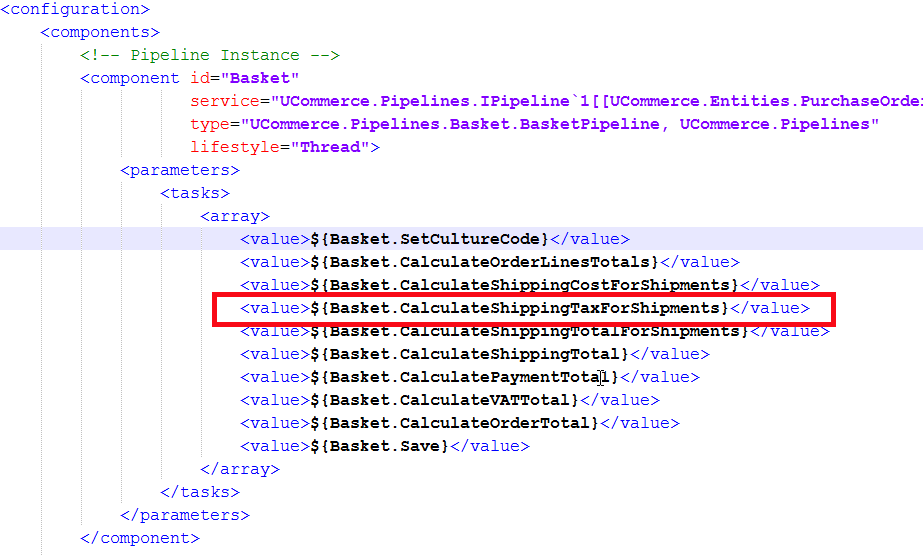Click the Basket.CalculateShippingTaxForShipments value line
923x556 pixels.
[525, 308]
